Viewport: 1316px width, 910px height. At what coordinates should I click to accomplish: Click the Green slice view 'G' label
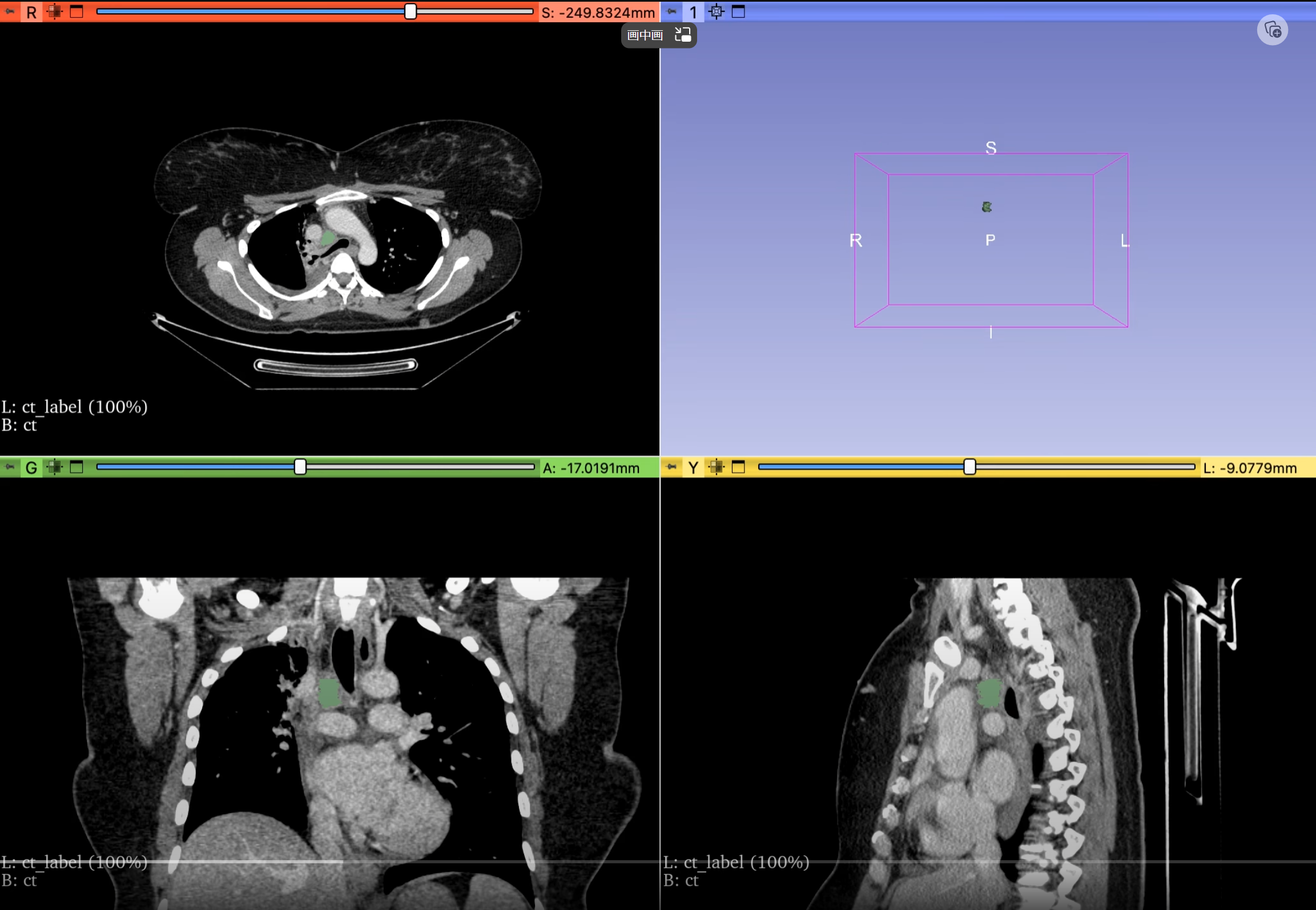(x=31, y=468)
